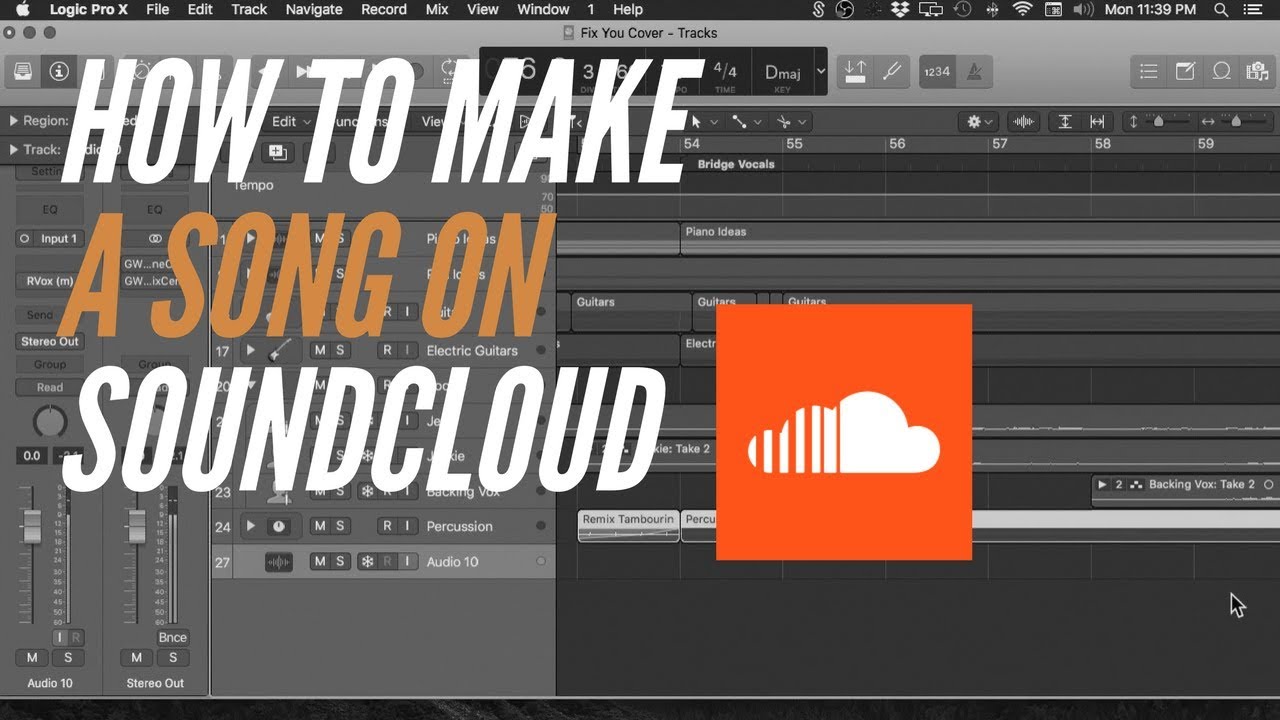The width and height of the screenshot is (1280, 720).
Task: Open the Media Browser
Action: coord(1258,71)
